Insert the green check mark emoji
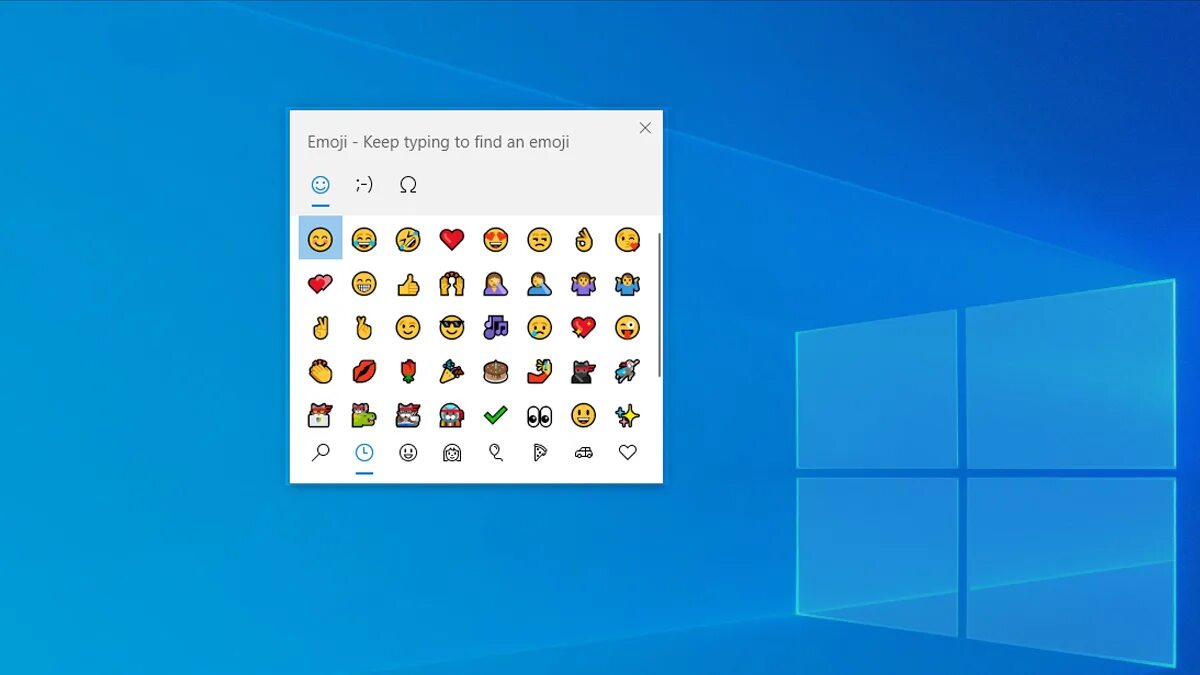 pos(495,415)
